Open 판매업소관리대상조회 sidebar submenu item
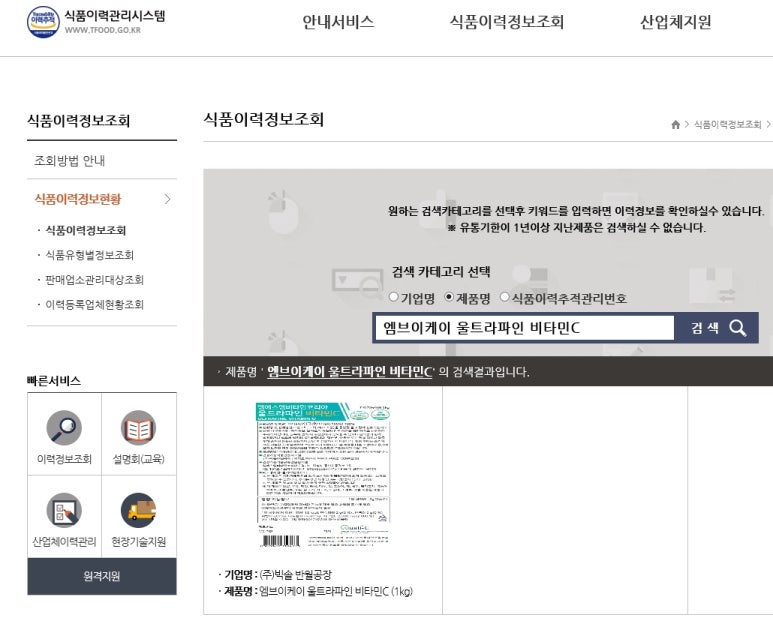The height and width of the screenshot is (621, 773). pos(95,280)
